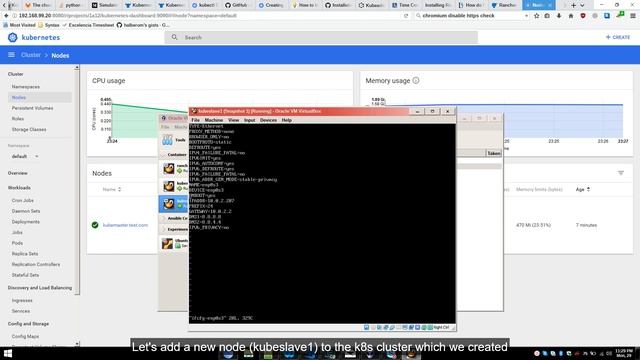Sort Nodes table by Name

[x=112, y=189]
